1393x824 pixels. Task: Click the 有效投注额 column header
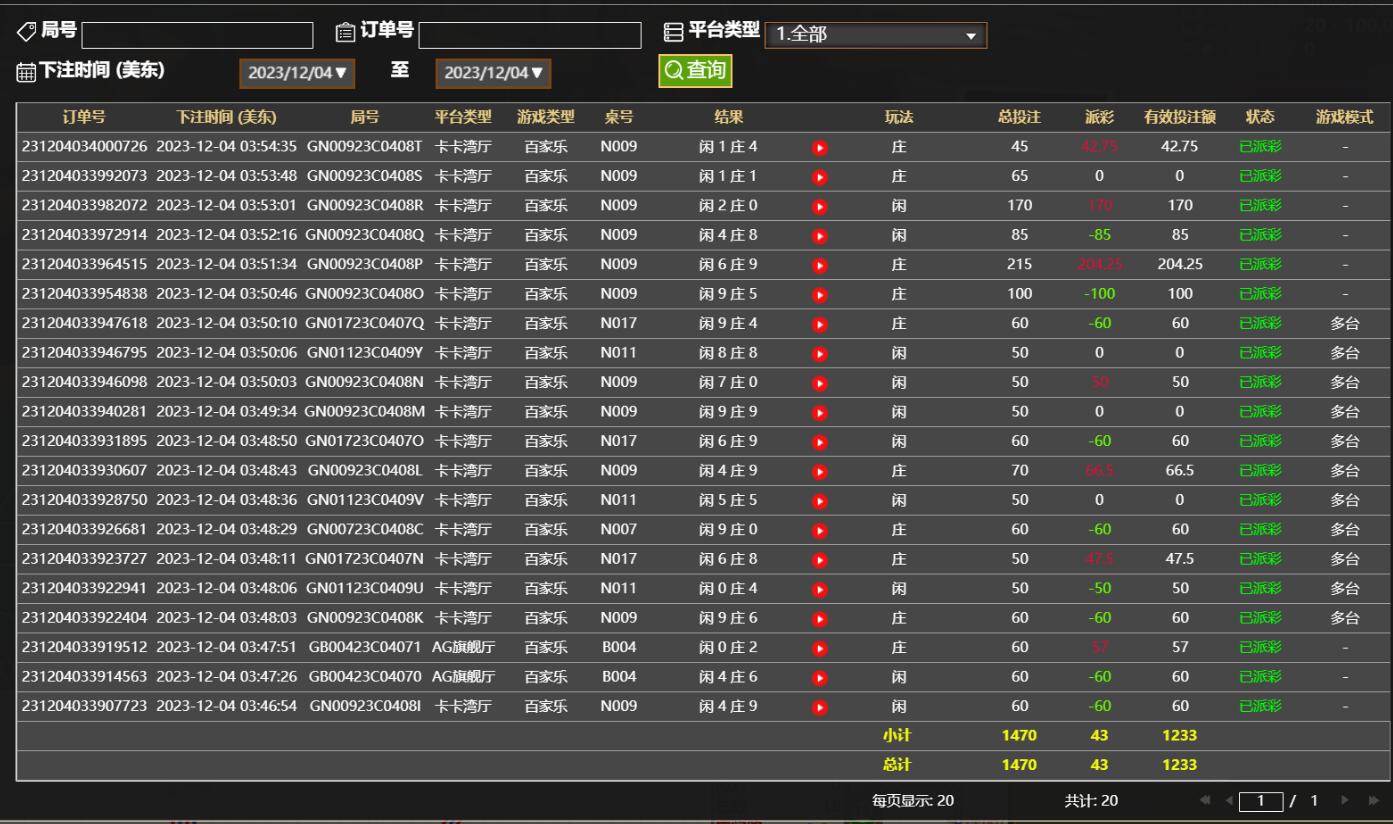click(1180, 117)
